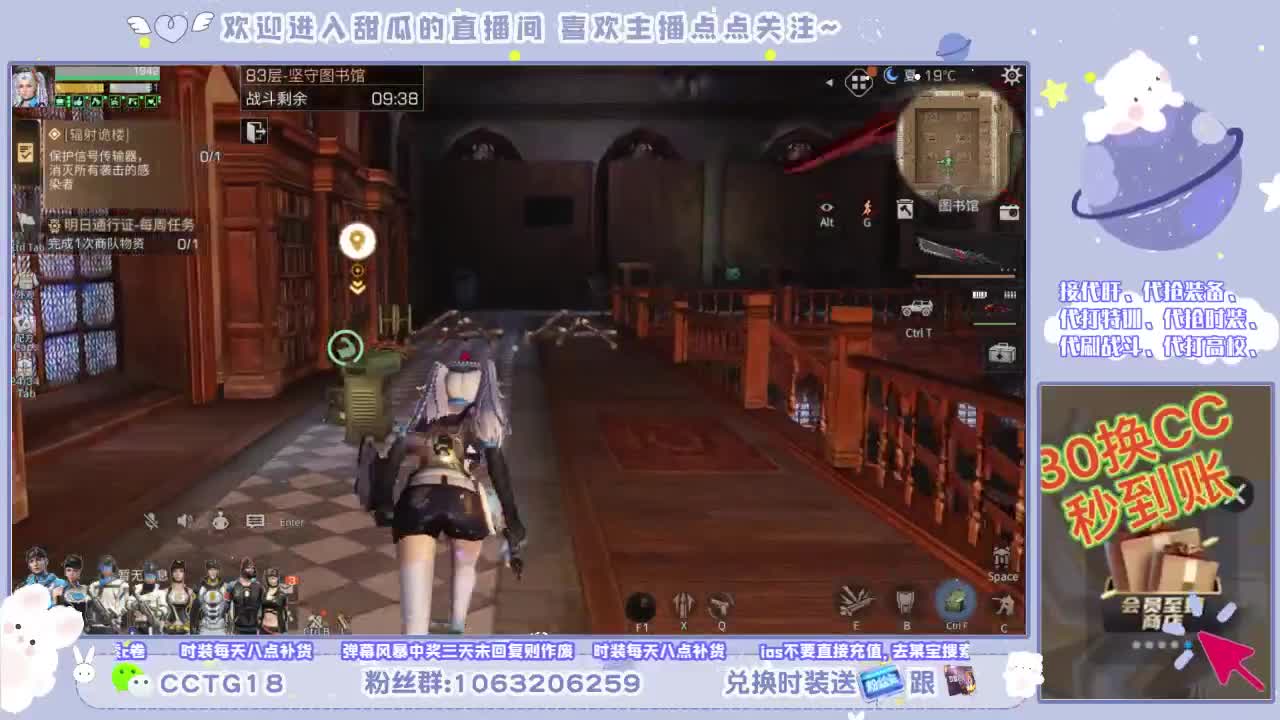The width and height of the screenshot is (1280, 720).
Task: Open the chat message icon
Action: pos(255,521)
